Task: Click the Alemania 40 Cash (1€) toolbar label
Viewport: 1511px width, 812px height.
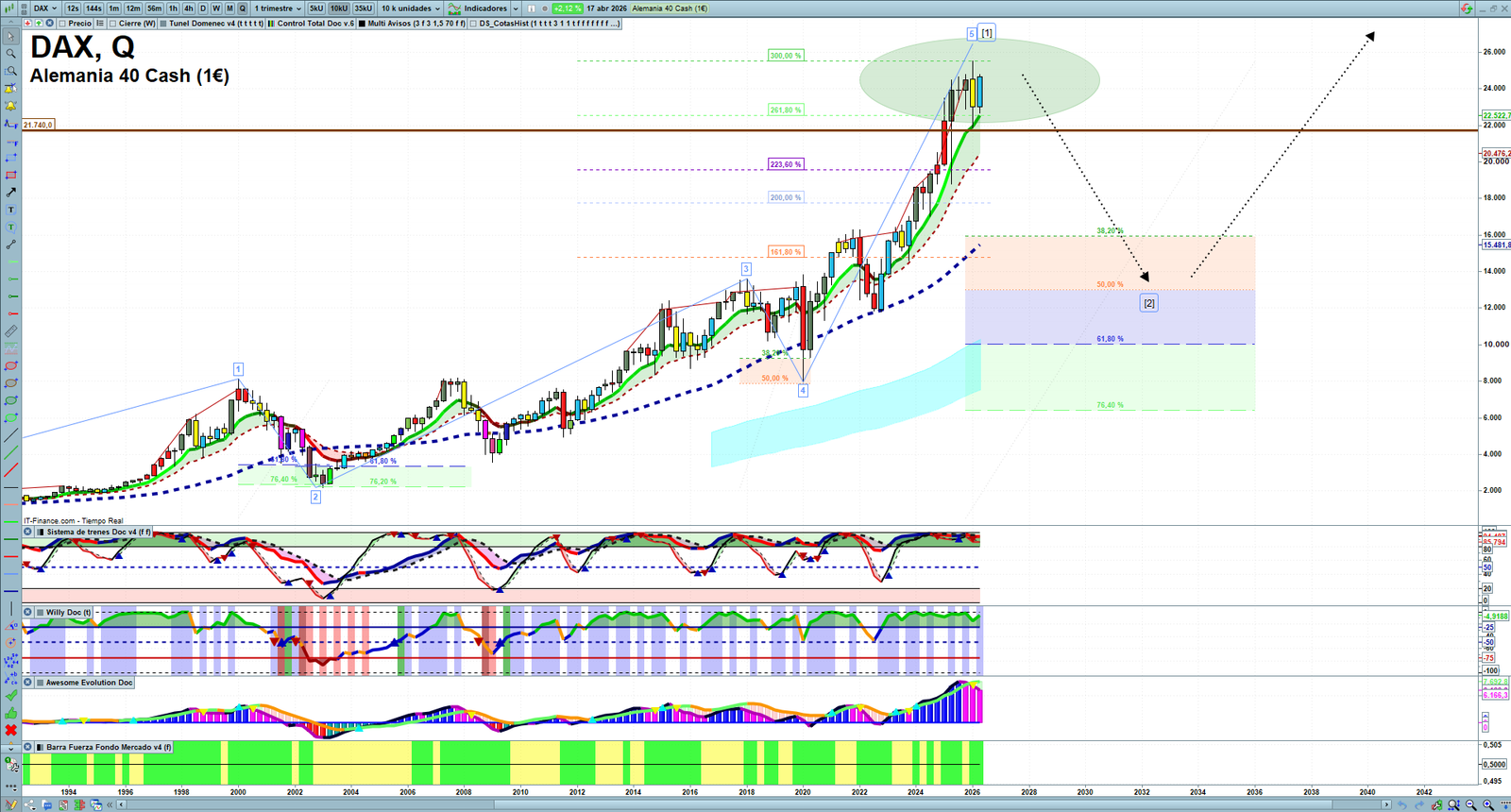Action: coord(670,8)
